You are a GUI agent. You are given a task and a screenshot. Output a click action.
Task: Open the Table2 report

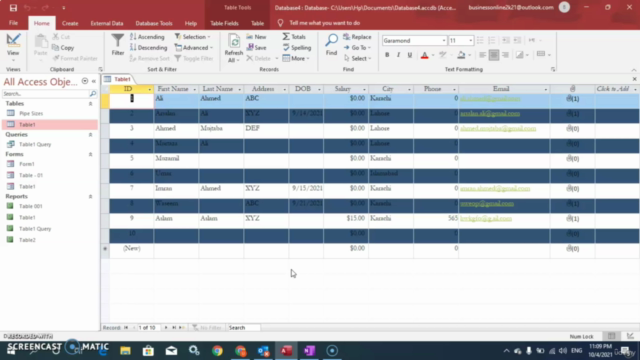(27, 240)
